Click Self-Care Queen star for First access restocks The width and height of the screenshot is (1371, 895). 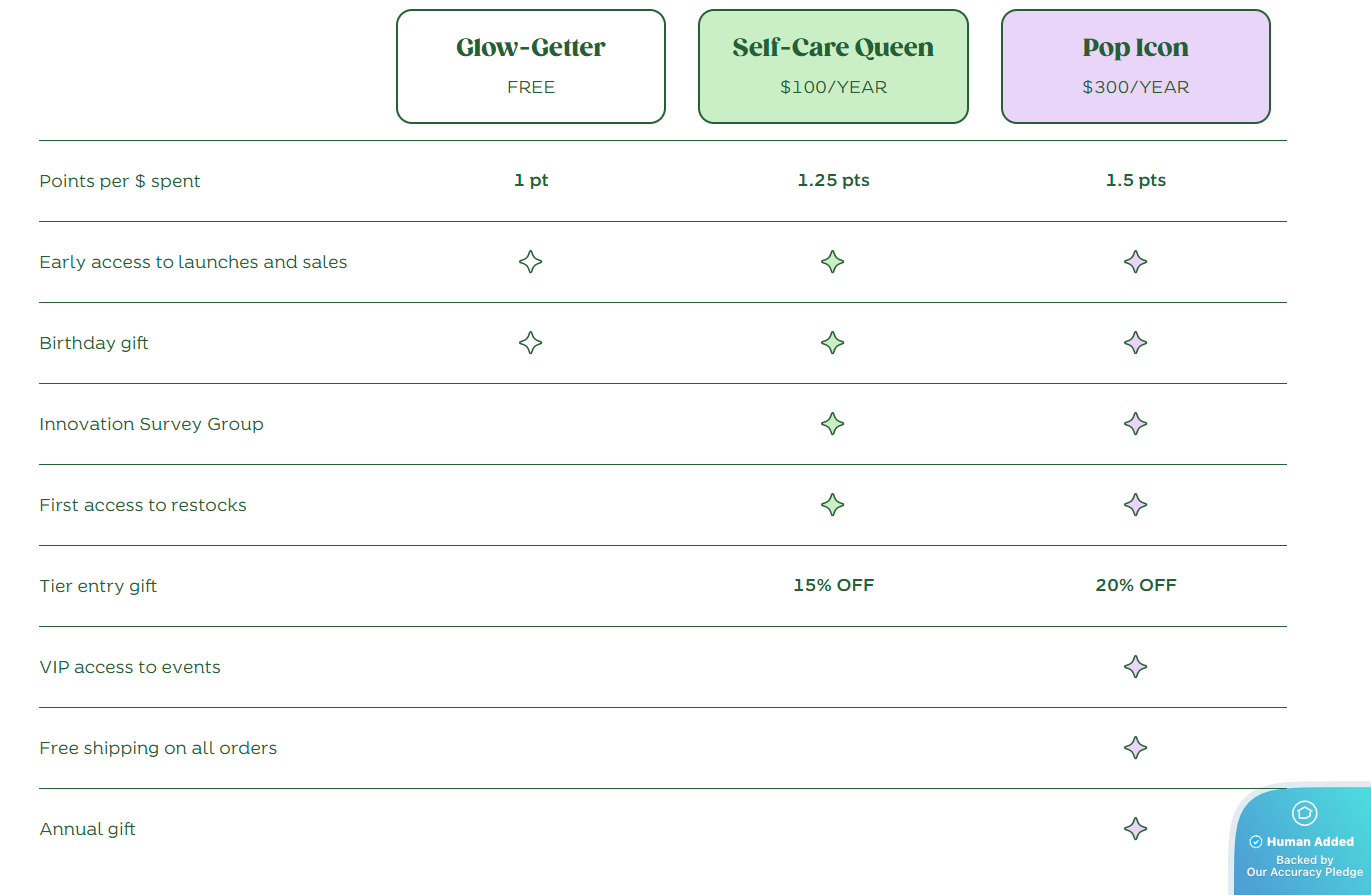click(832, 505)
